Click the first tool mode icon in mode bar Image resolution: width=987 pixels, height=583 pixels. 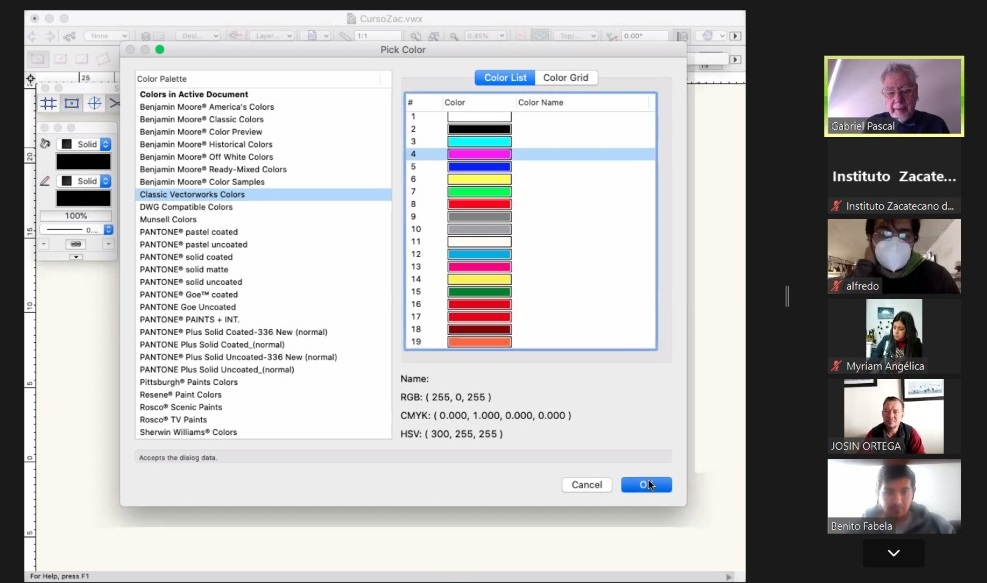(38, 59)
